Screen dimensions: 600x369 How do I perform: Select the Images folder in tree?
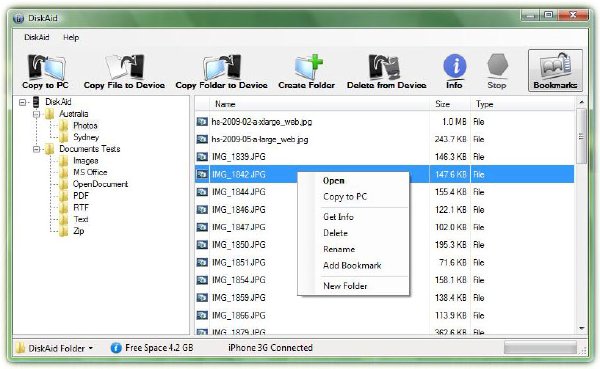tap(86, 161)
